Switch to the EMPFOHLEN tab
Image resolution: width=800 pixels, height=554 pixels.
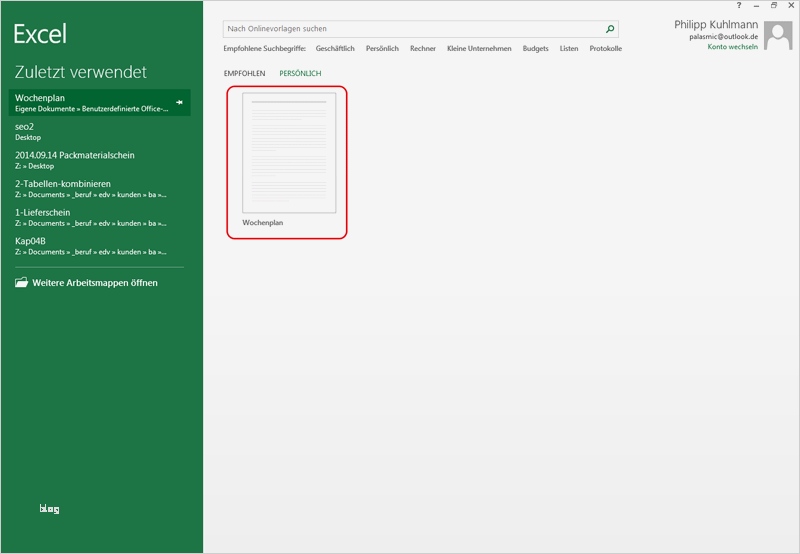click(x=244, y=73)
